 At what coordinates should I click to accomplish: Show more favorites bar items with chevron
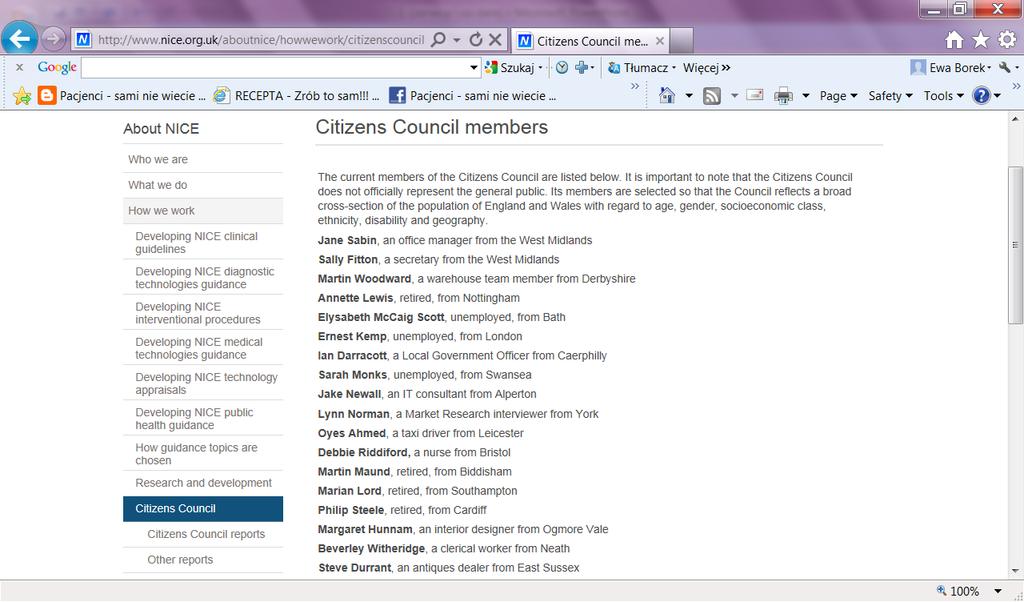(x=635, y=86)
